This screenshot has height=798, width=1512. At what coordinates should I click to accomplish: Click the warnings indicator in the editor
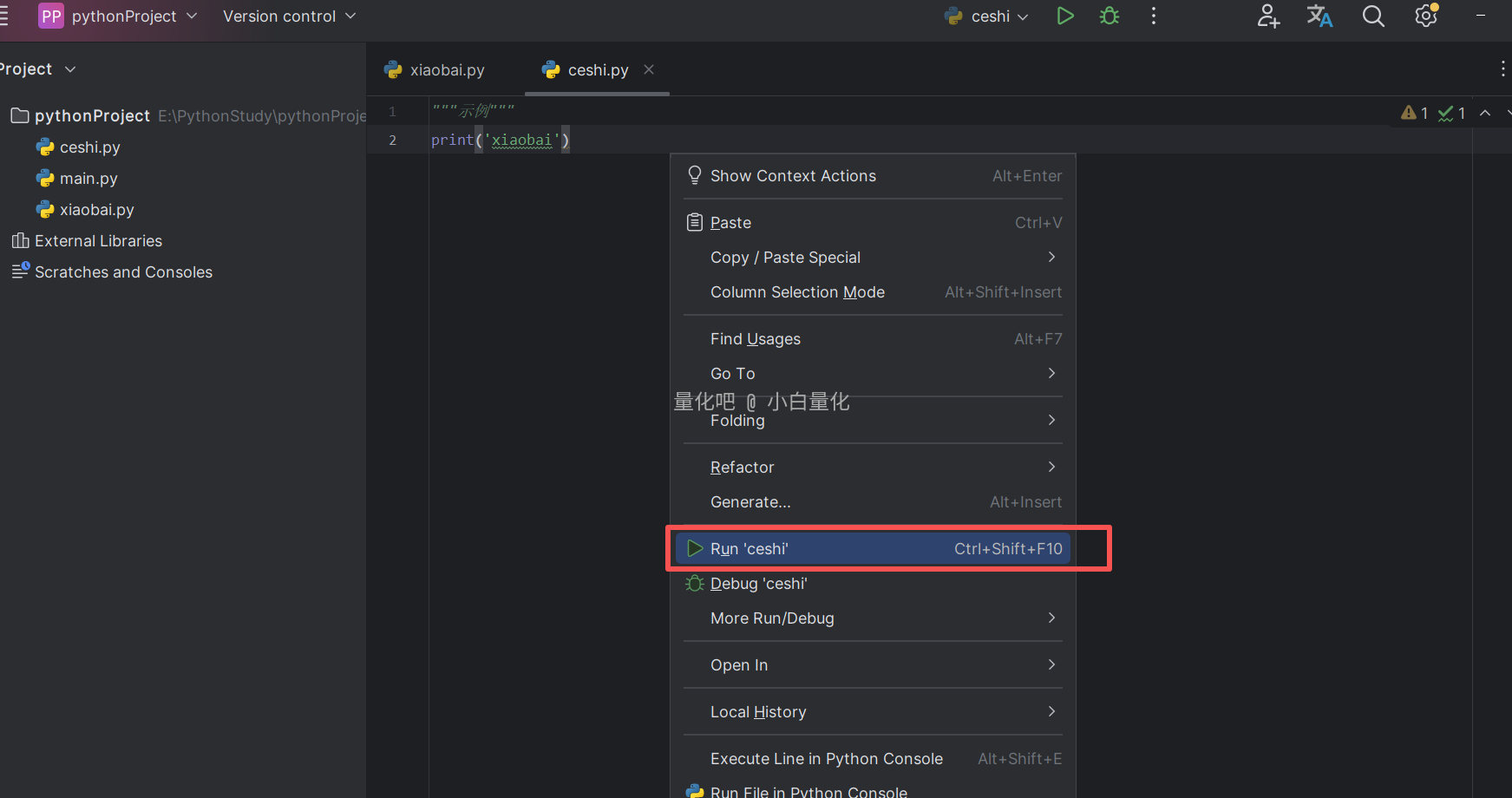1415,113
